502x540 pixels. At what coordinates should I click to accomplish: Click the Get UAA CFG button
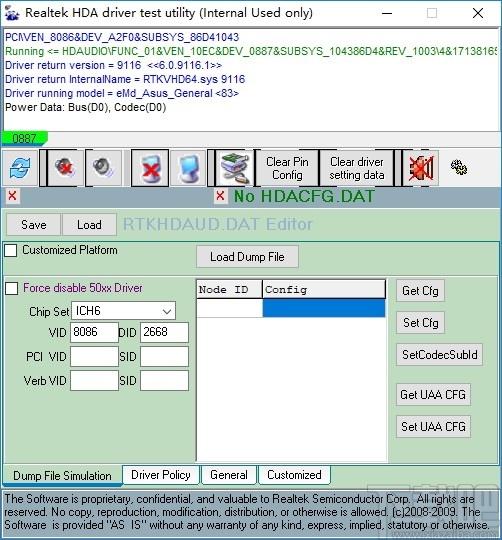(433, 395)
